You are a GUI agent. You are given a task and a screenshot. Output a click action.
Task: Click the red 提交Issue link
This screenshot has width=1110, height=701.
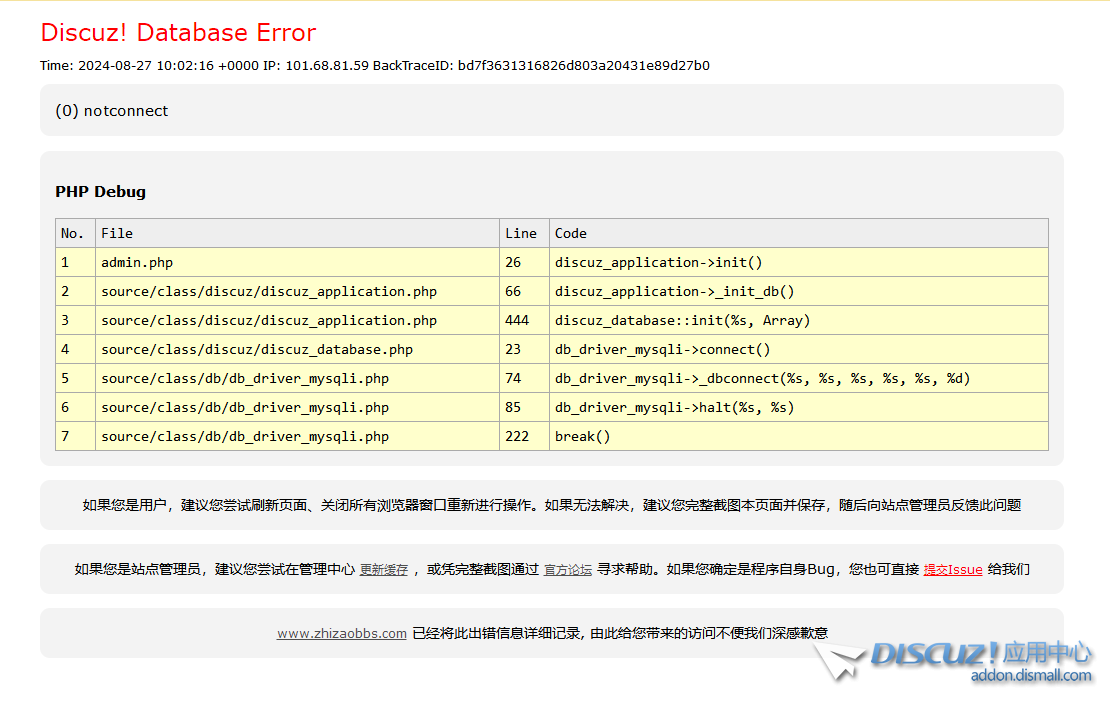952,570
